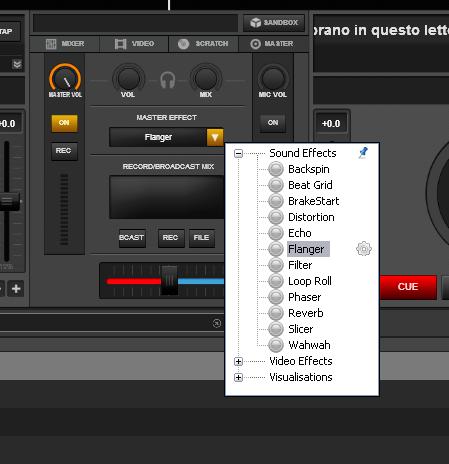Image resolution: width=449 pixels, height=464 pixels.
Task: Click the pin icon in effects popup
Action: (363, 153)
